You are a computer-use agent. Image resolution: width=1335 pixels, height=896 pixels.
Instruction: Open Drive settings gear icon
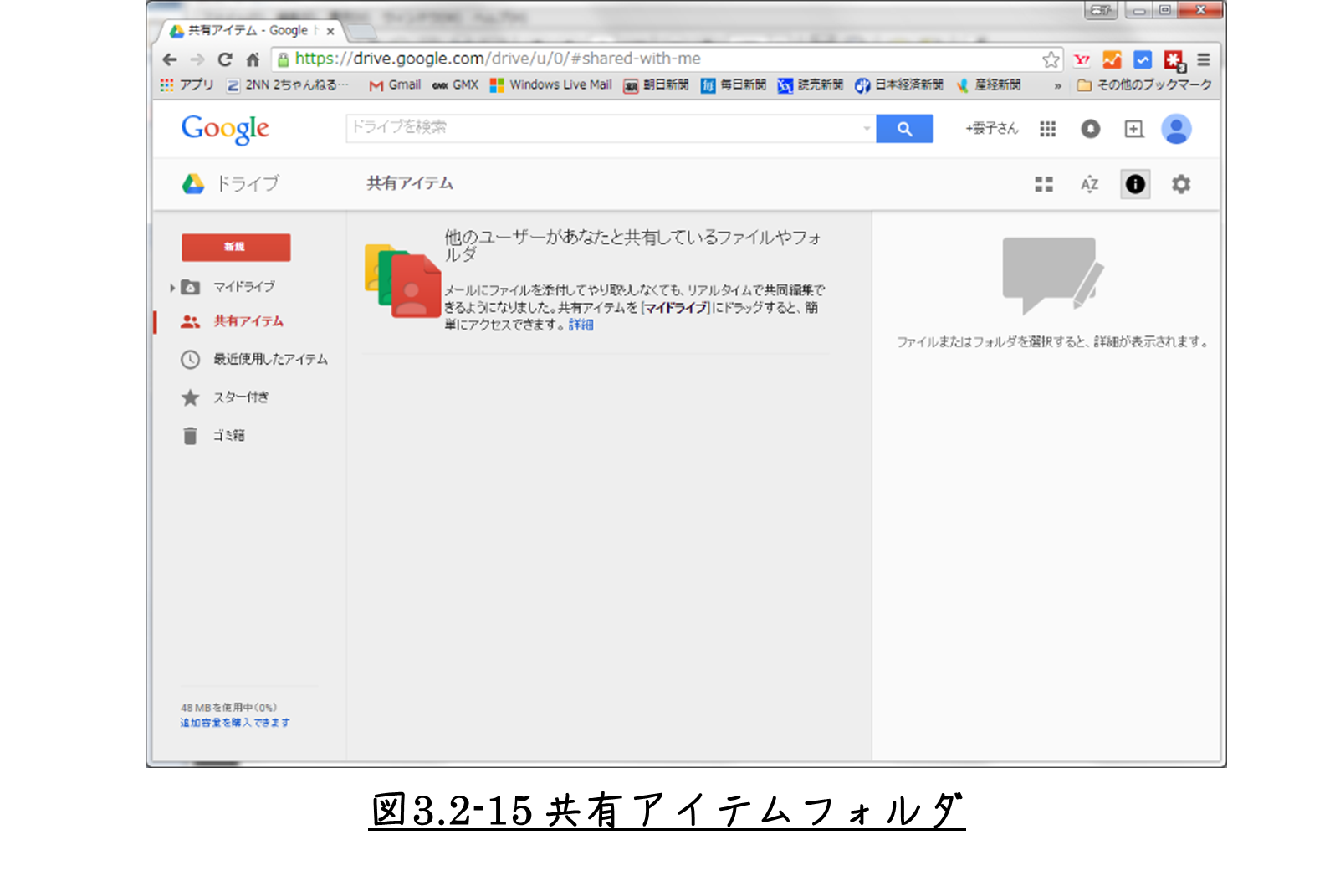coord(1181,184)
